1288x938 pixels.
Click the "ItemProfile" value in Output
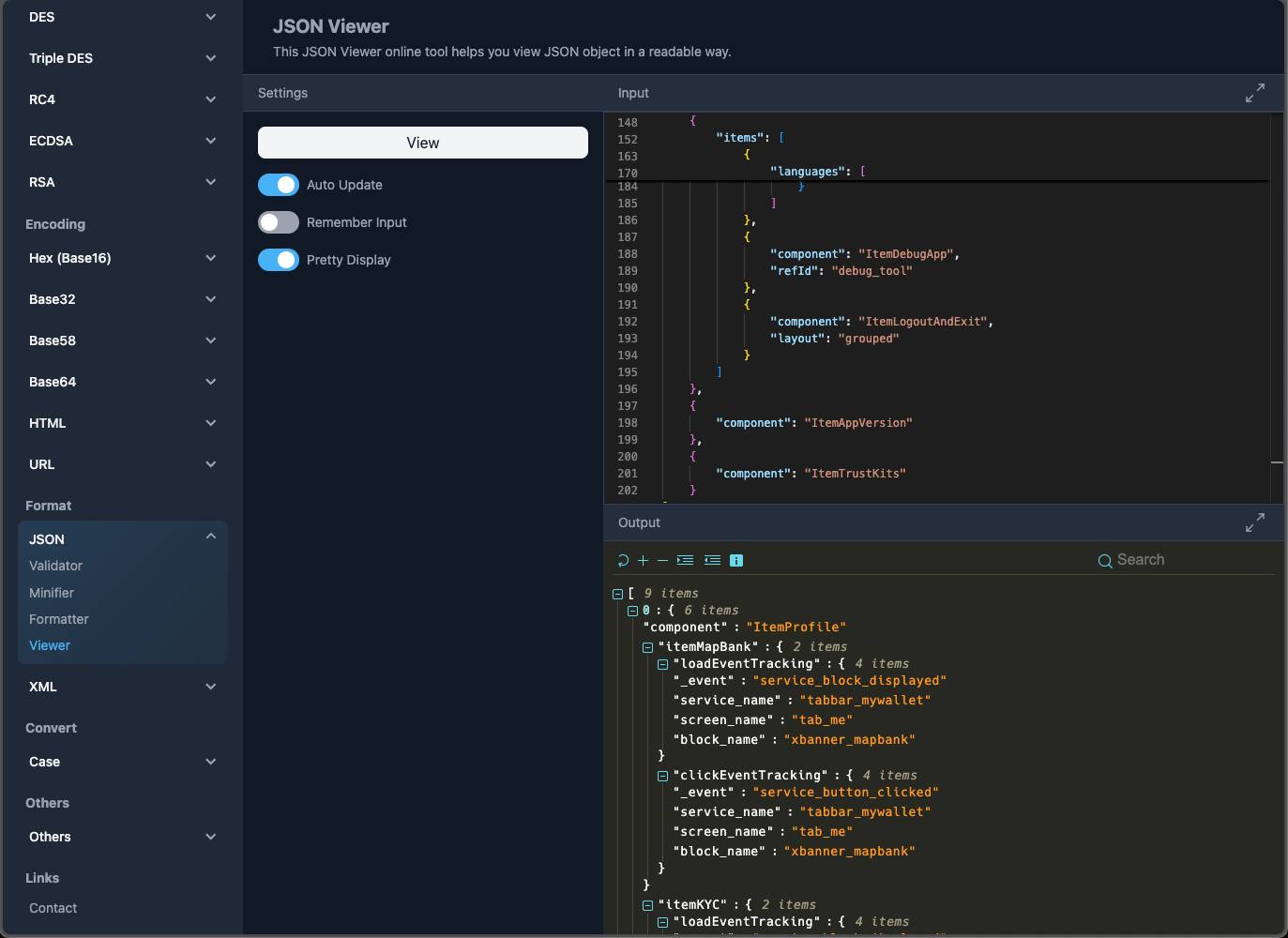click(x=796, y=628)
